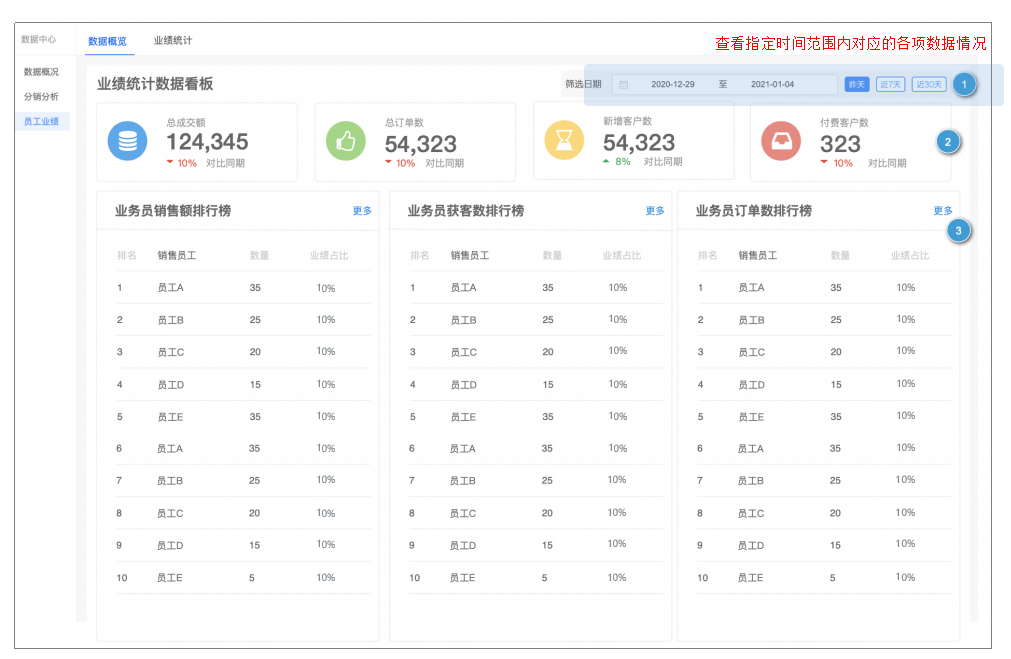Open the start date 2020-12-29 picker

tap(672, 85)
